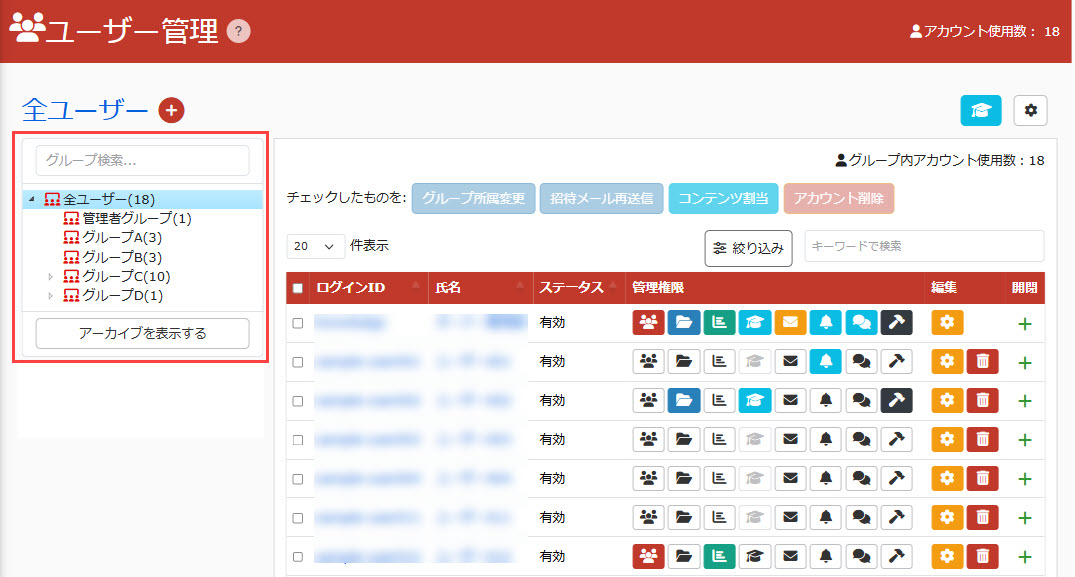The image size is (1075, 577).
Task: Open the 20件表示 page size dropdown
Action: (315, 245)
